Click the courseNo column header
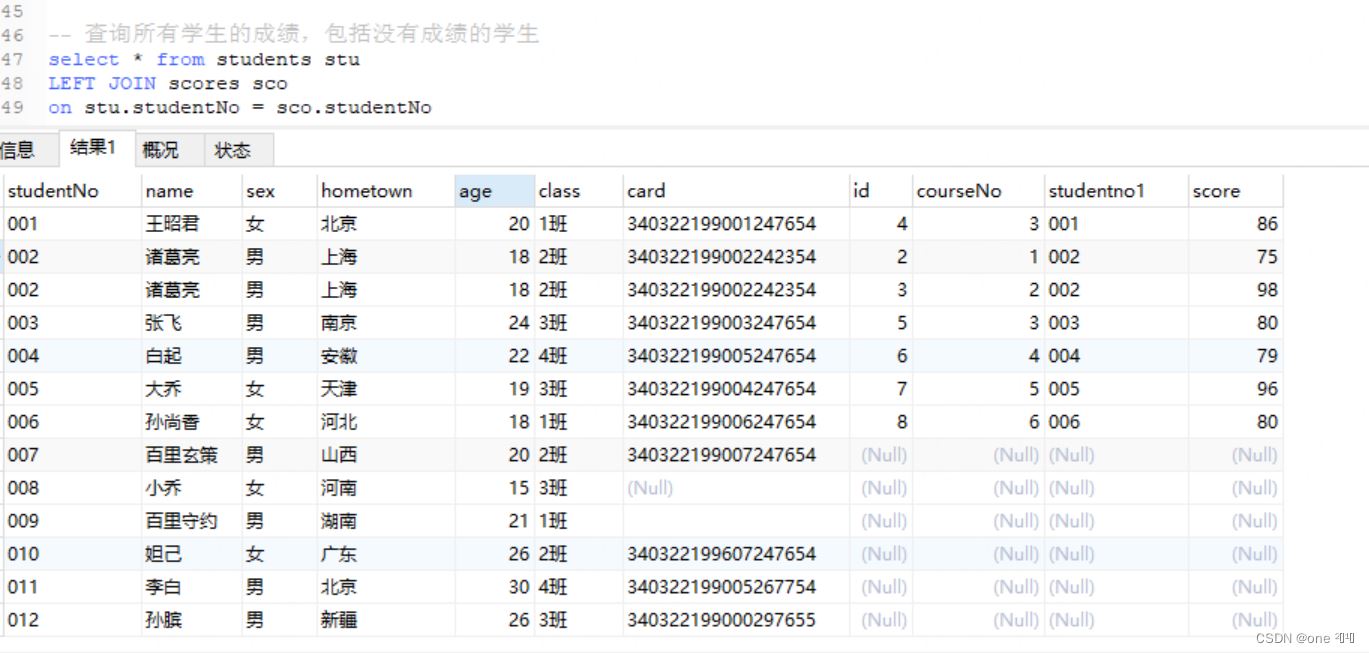 pyautogui.click(x=959, y=191)
